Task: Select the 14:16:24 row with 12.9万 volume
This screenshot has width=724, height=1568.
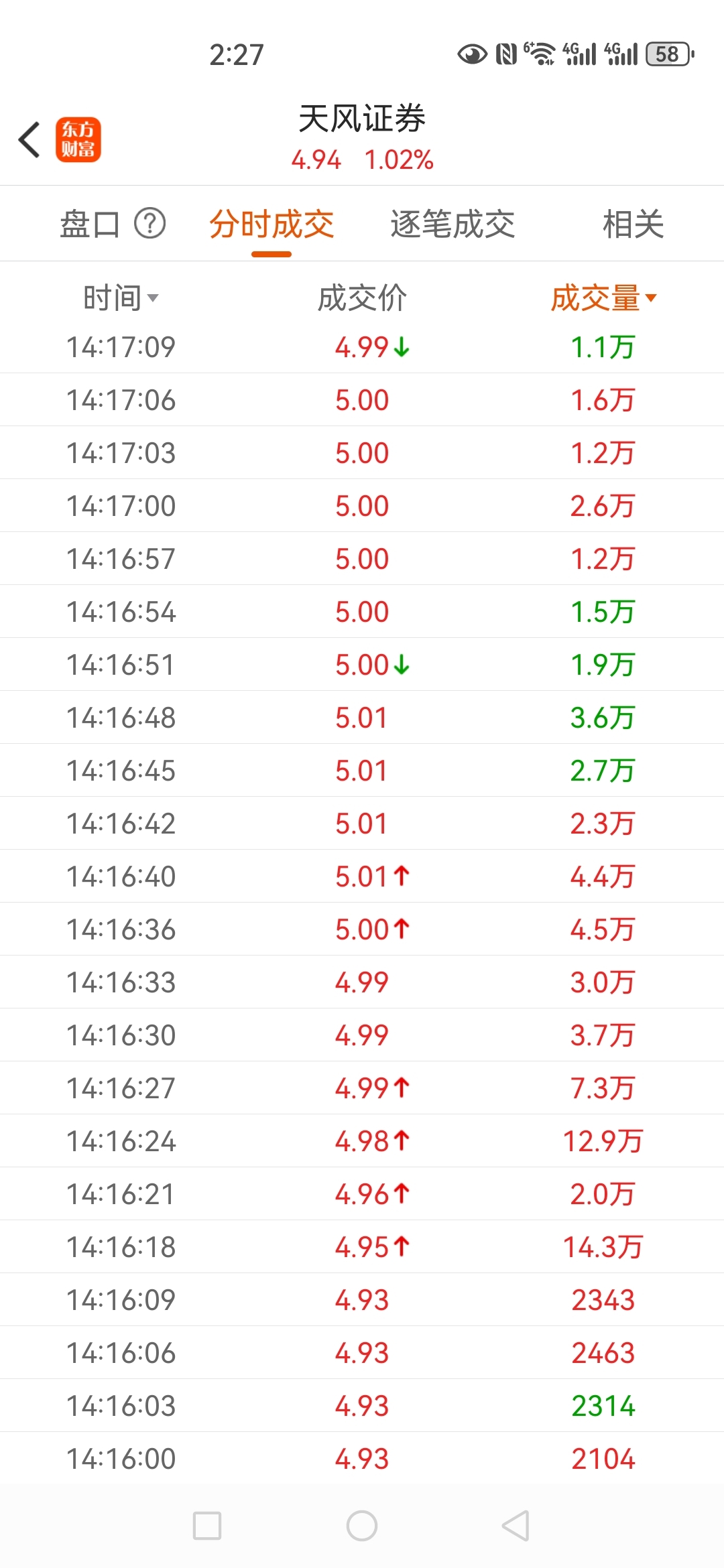Action: [x=362, y=1140]
